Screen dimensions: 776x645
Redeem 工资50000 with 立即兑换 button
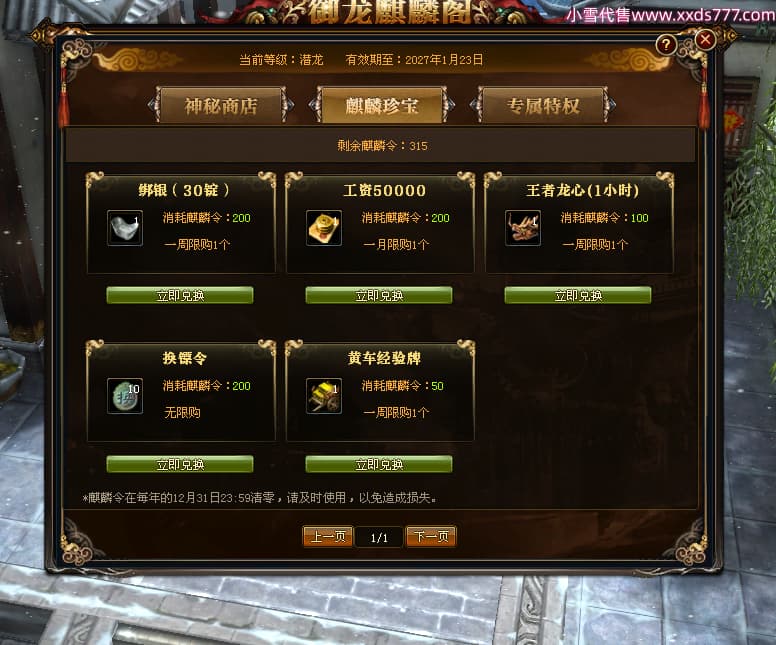[379, 296]
